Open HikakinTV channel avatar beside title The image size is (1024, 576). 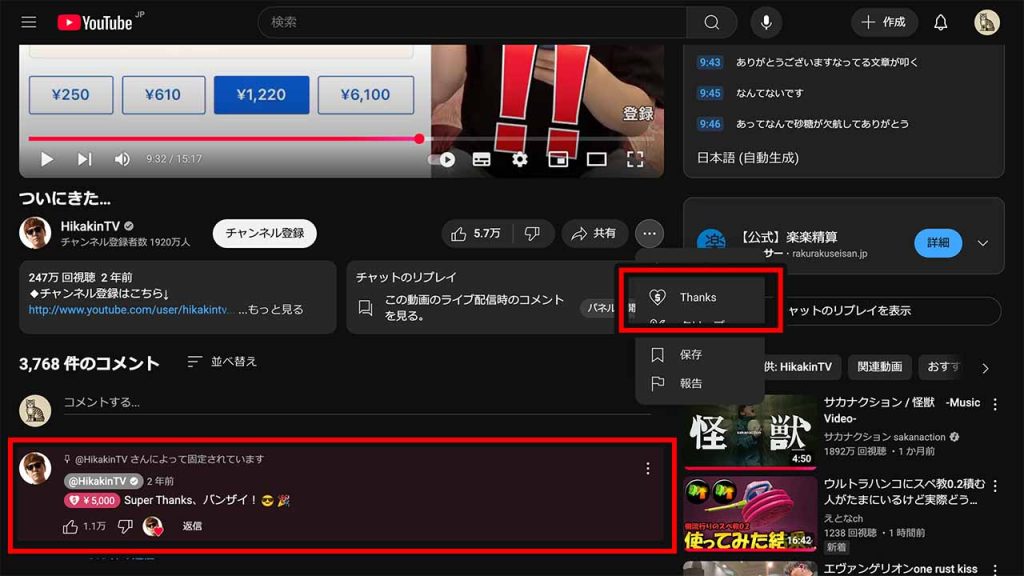pyautogui.click(x=35, y=233)
